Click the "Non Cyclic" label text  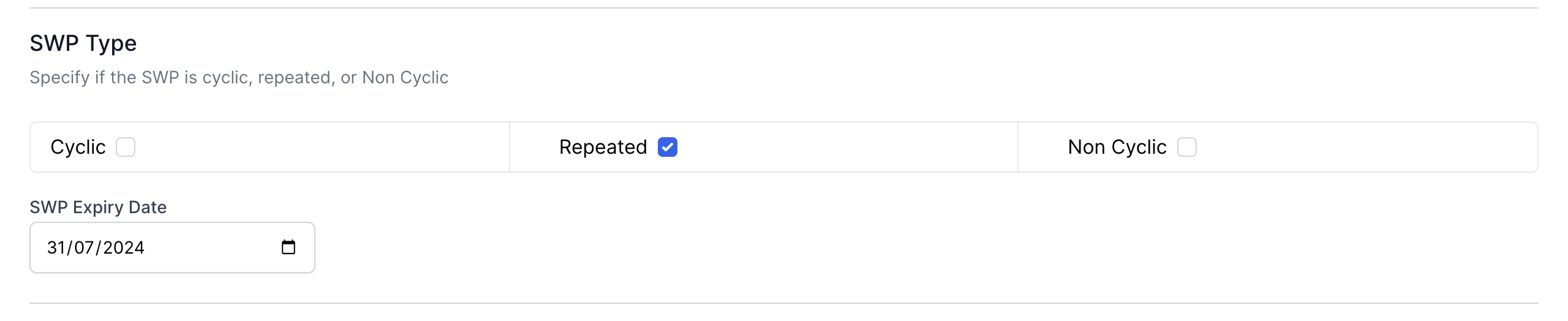[1117, 148]
